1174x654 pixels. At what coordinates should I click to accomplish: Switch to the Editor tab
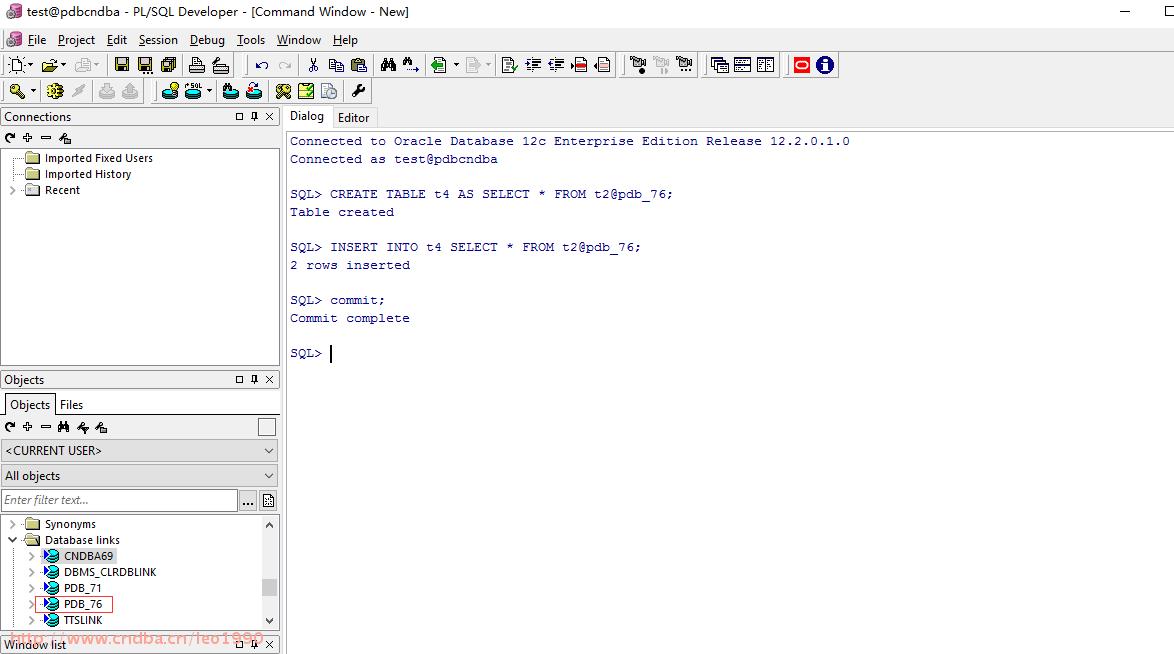tap(353, 118)
